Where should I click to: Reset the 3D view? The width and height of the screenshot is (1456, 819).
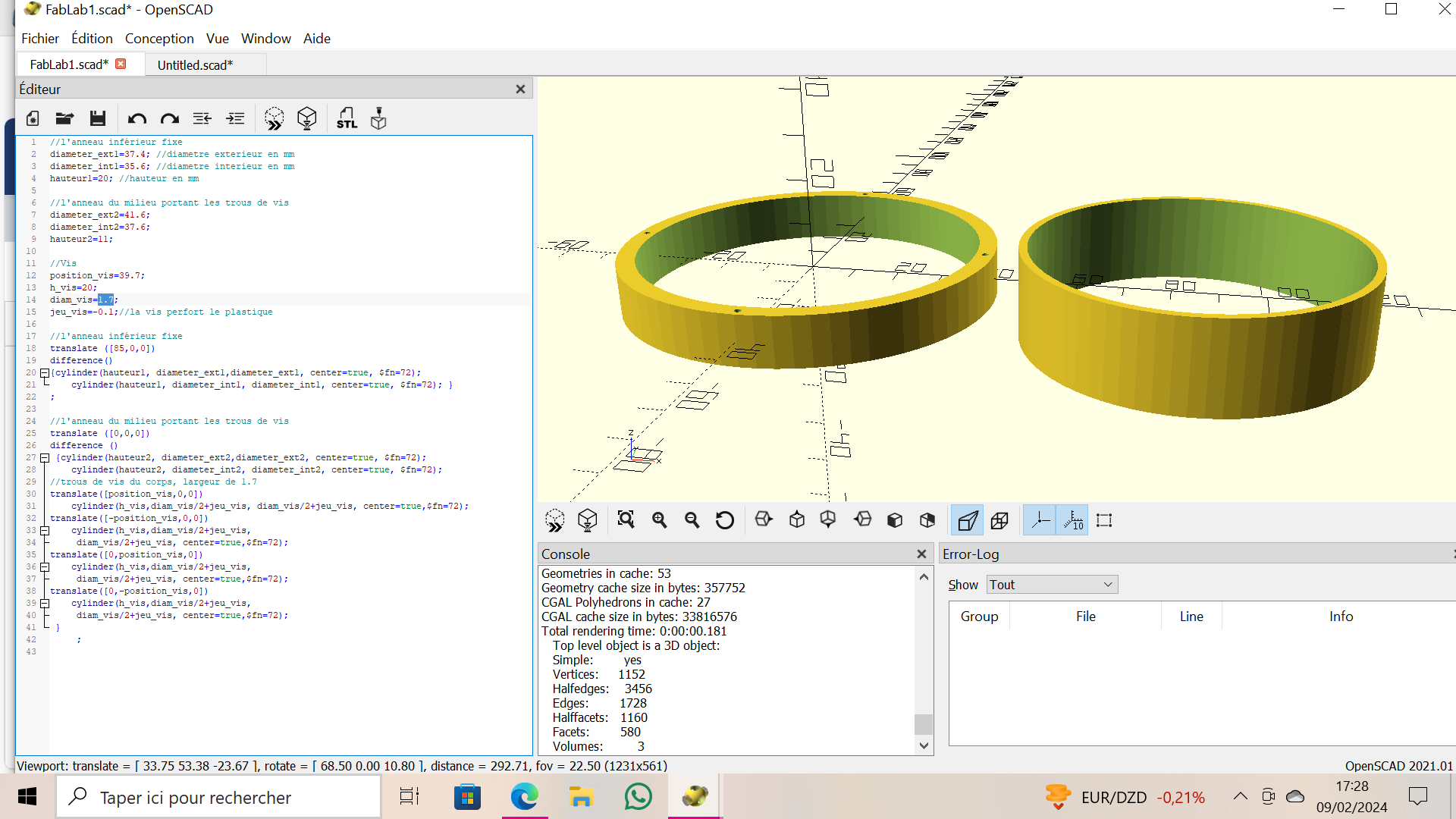pyautogui.click(x=724, y=520)
